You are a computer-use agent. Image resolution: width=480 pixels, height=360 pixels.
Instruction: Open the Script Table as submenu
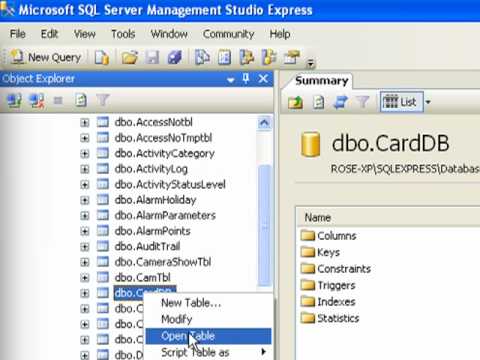[x=209, y=352]
